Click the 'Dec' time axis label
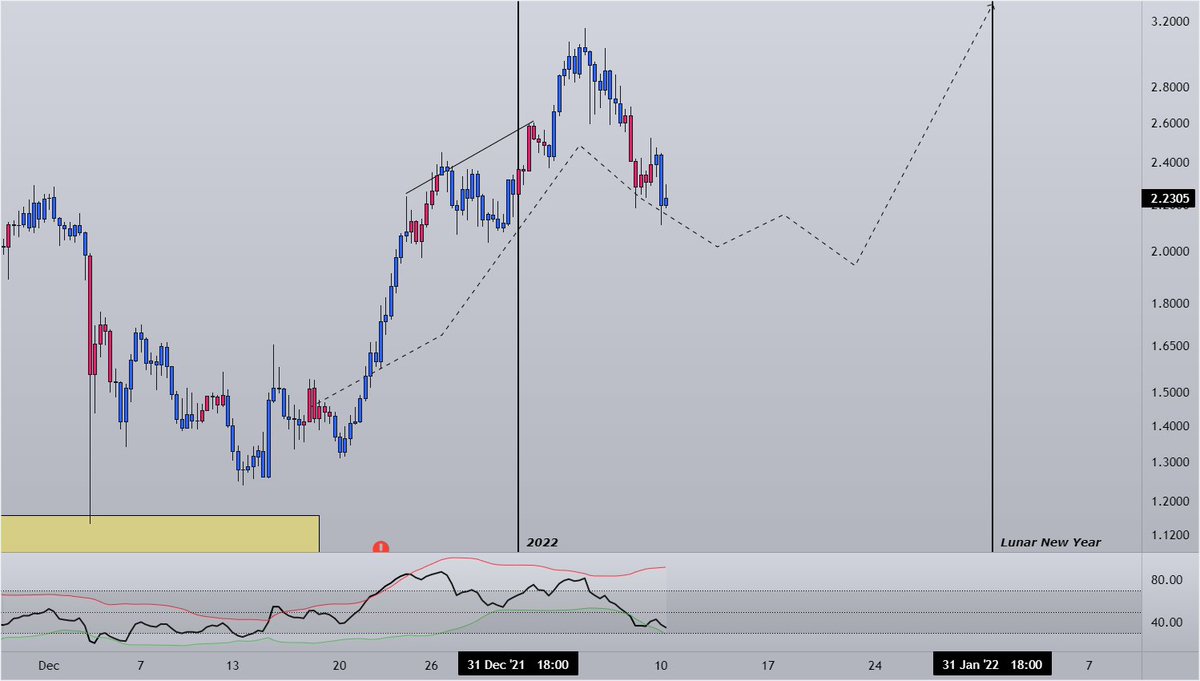Image resolution: width=1200 pixels, height=681 pixels. click(x=48, y=665)
